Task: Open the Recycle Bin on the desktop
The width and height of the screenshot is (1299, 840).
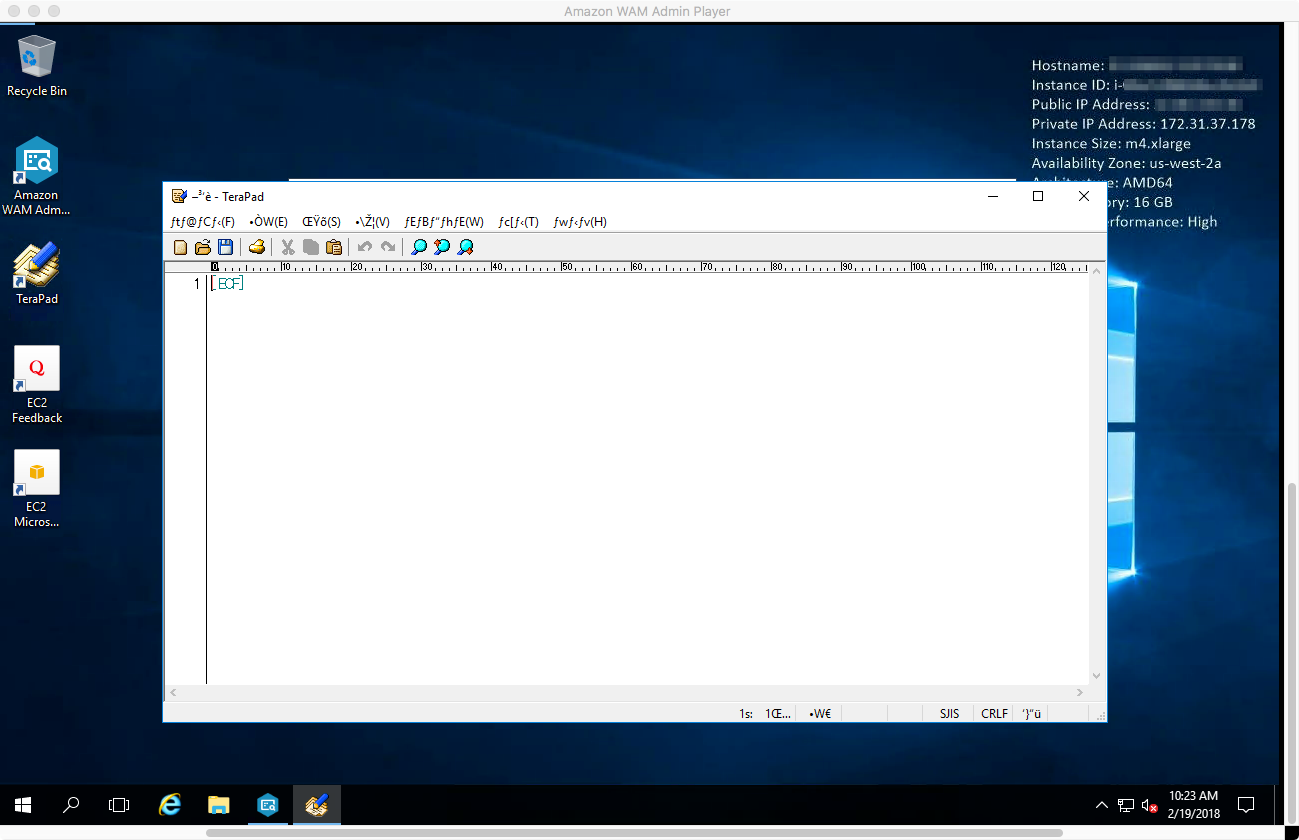Action: [36, 57]
